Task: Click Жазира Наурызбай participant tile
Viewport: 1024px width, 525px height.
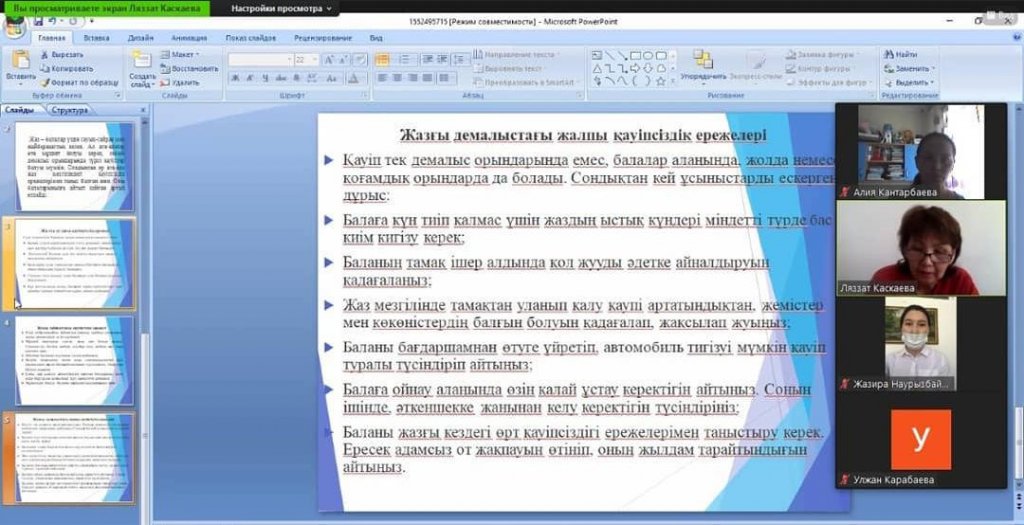Action: tap(921, 343)
